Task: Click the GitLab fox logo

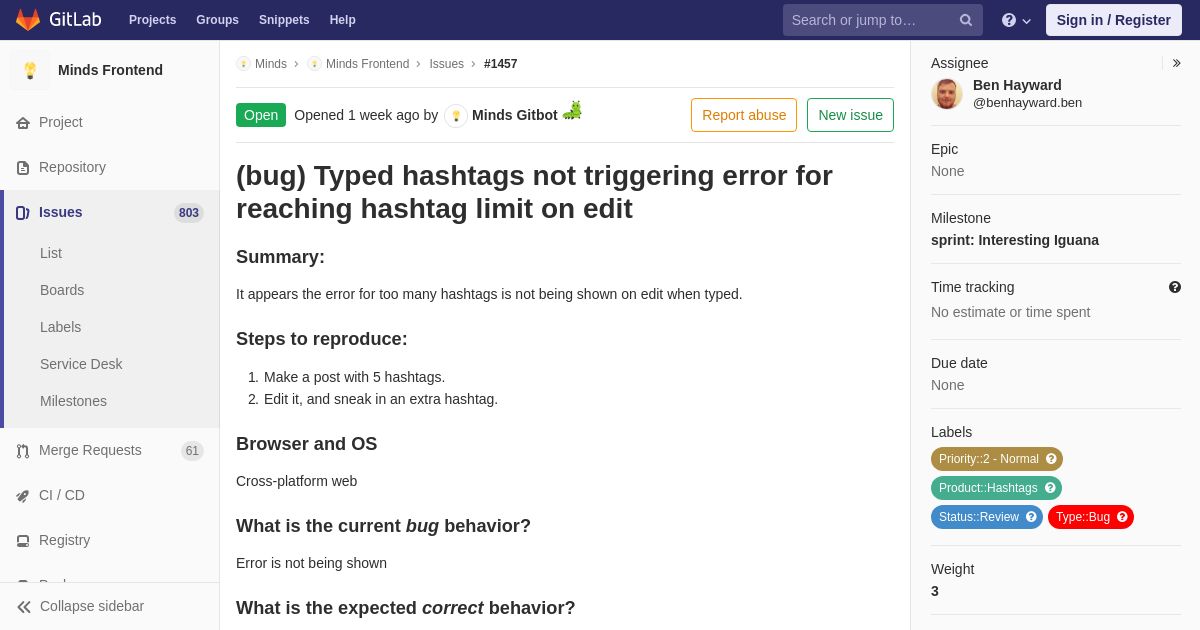Action: [x=28, y=20]
